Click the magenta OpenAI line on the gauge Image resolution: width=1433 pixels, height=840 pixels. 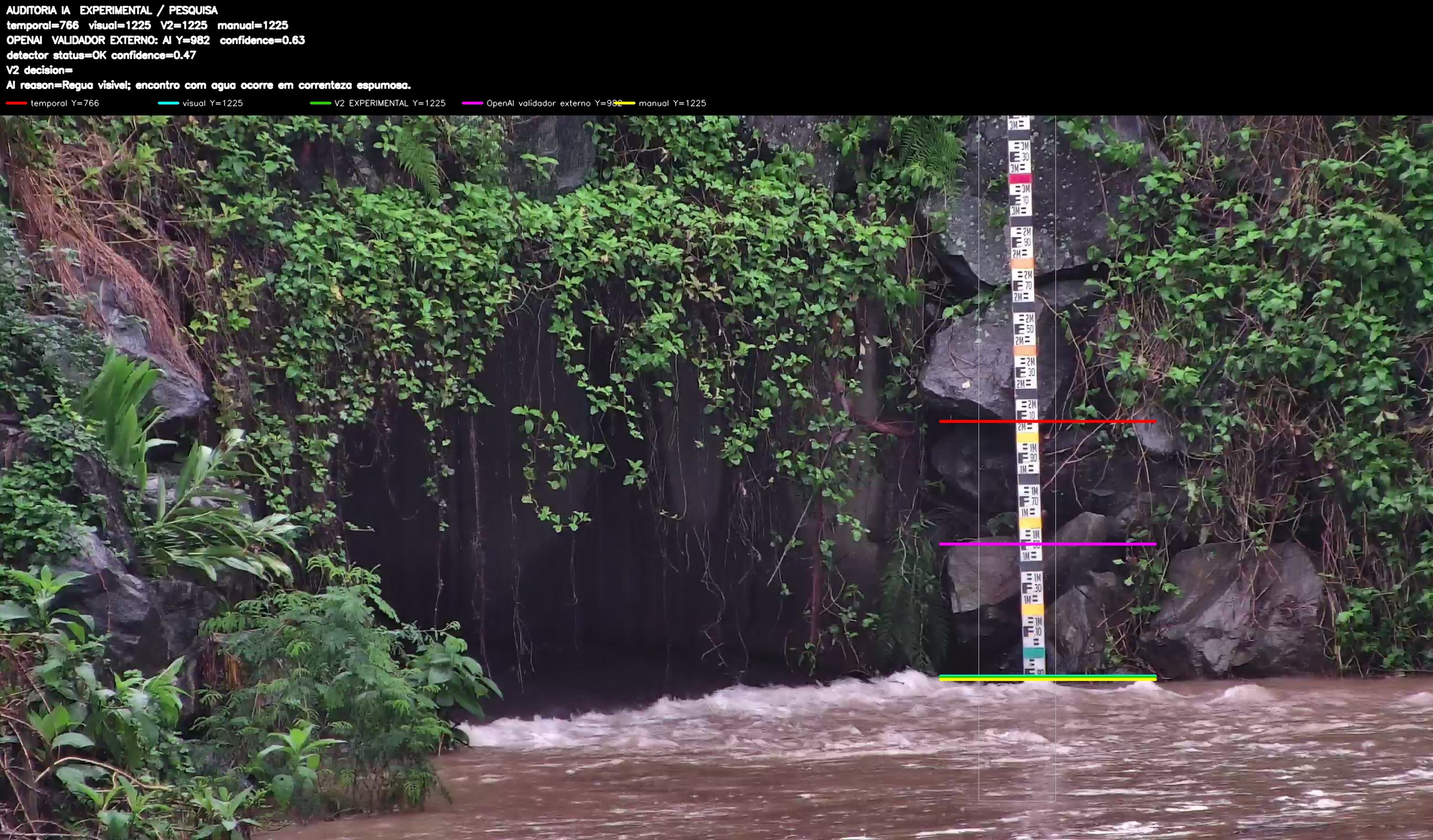1048,544
